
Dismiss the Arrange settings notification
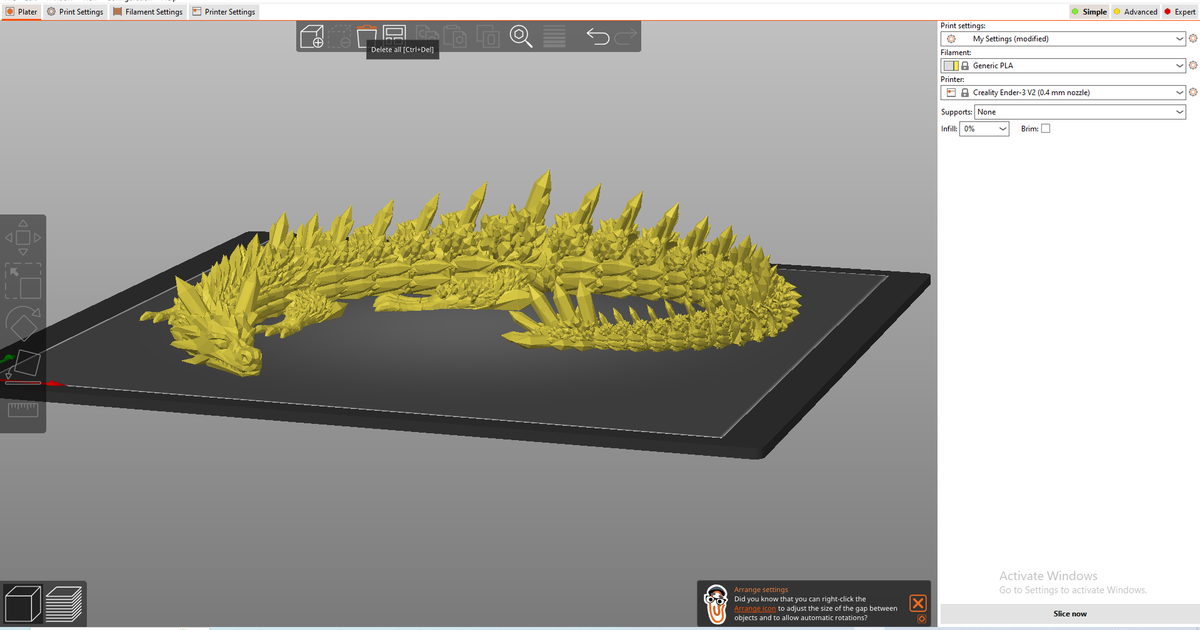918,603
